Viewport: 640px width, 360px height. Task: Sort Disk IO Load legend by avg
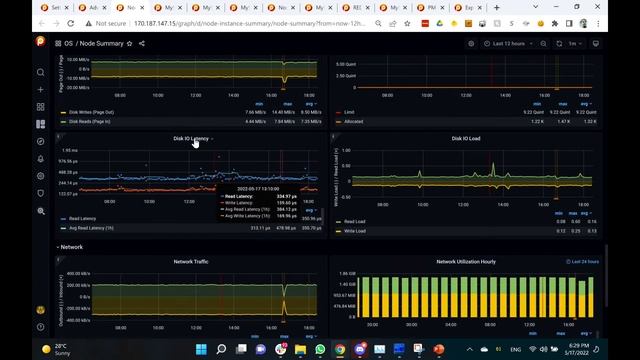pos(585,213)
